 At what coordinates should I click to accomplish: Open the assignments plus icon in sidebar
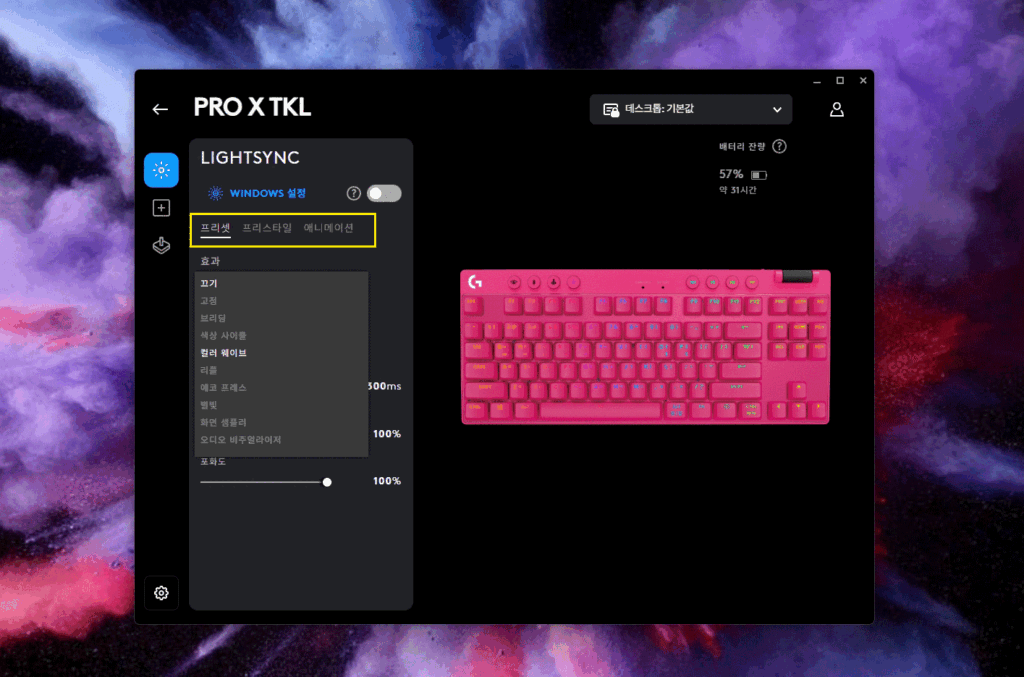coord(161,208)
